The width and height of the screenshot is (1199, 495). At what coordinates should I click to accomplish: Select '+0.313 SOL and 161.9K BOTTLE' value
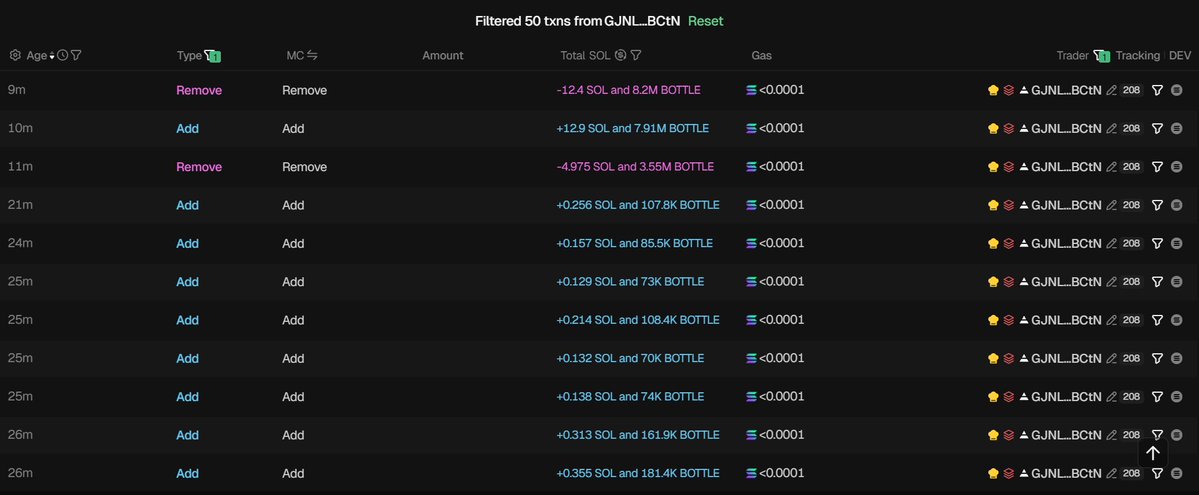(x=638, y=435)
